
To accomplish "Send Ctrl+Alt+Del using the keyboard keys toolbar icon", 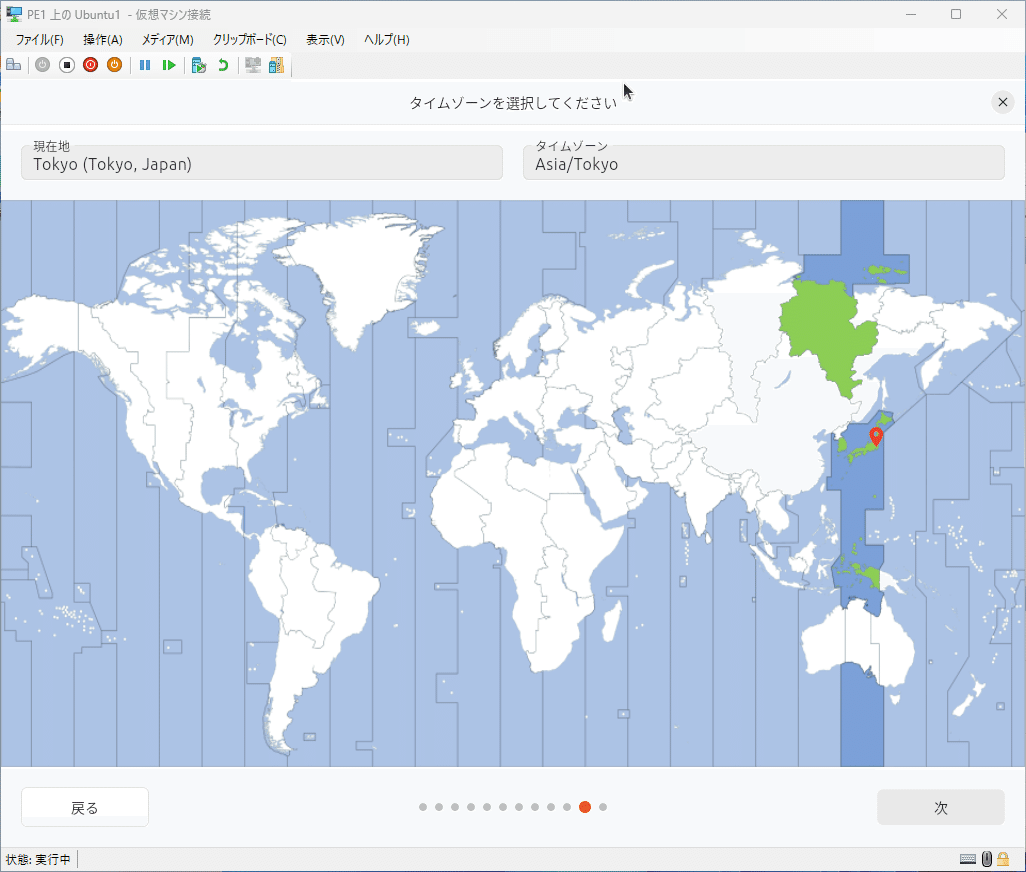I will click(13, 65).
